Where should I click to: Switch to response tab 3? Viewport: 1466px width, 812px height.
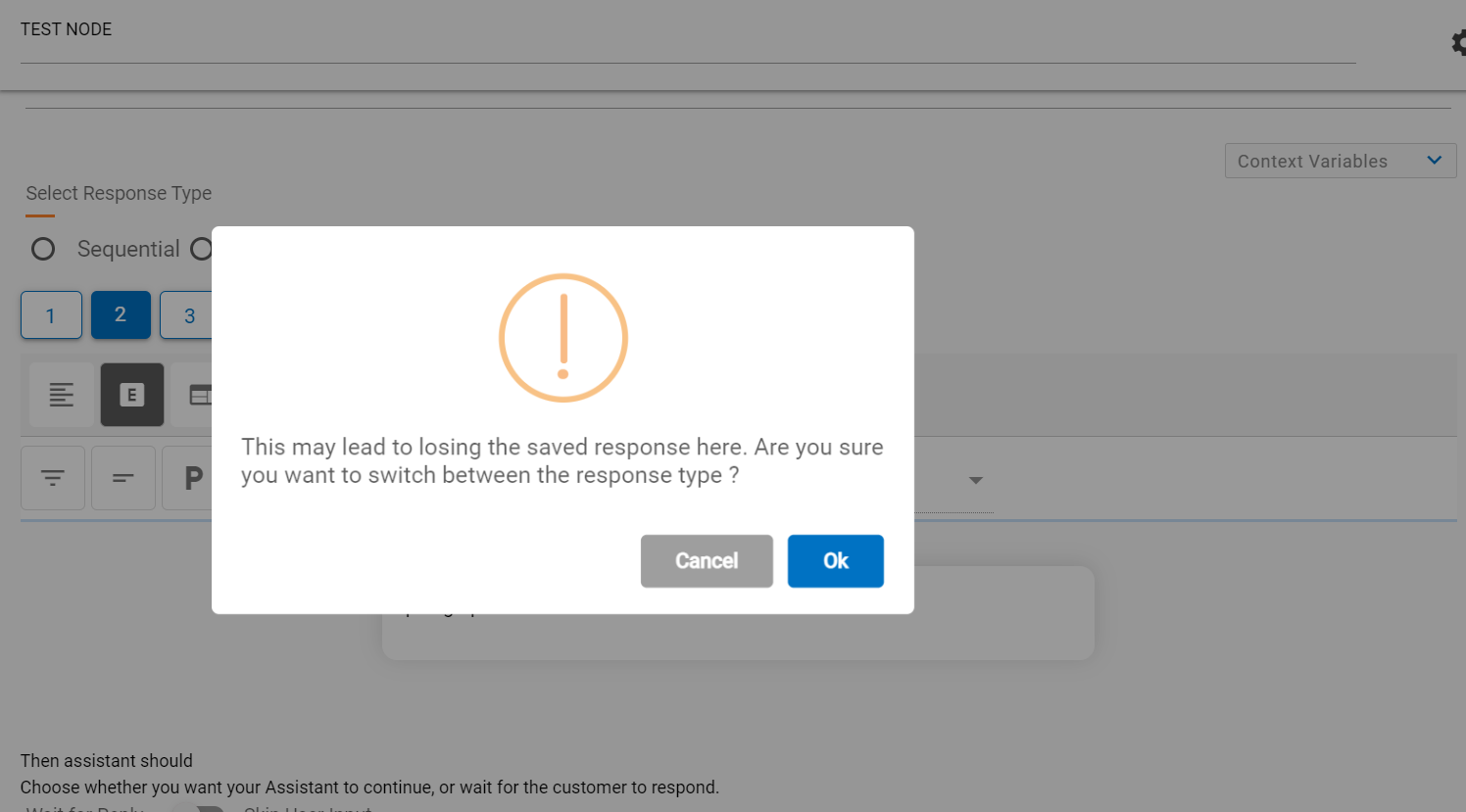click(x=189, y=314)
